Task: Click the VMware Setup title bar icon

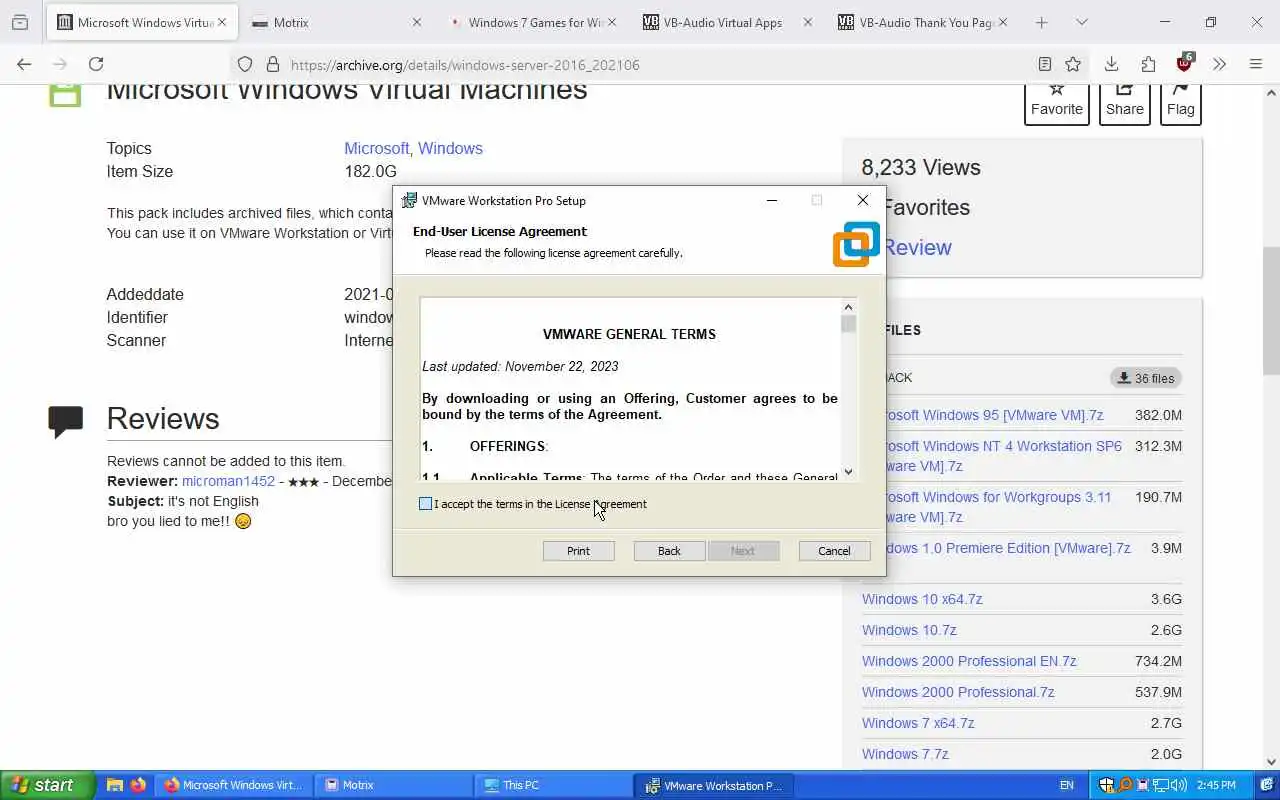Action: (x=408, y=200)
